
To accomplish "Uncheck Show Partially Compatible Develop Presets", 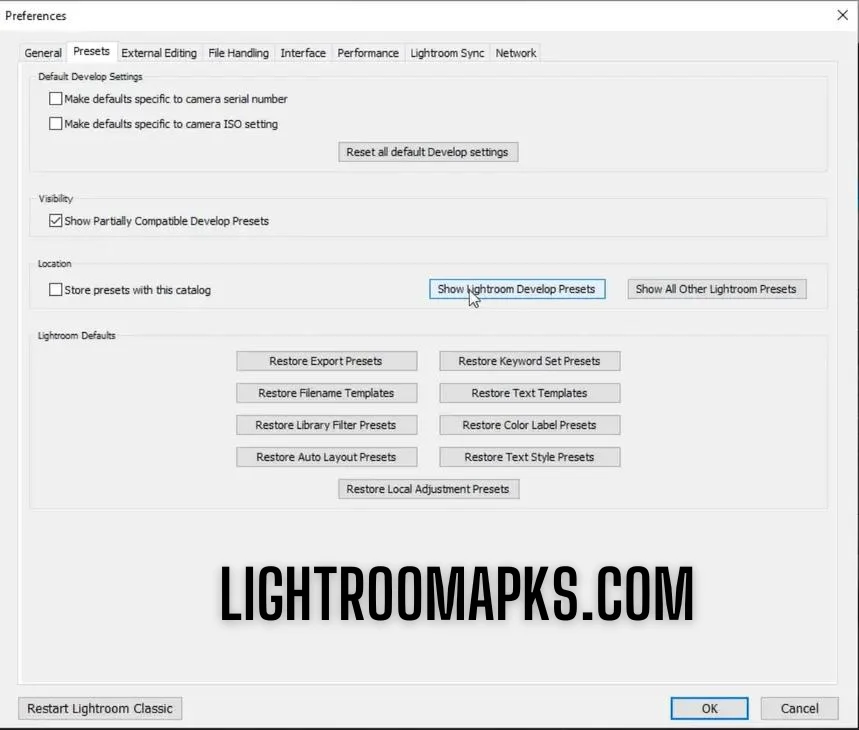I will point(55,221).
